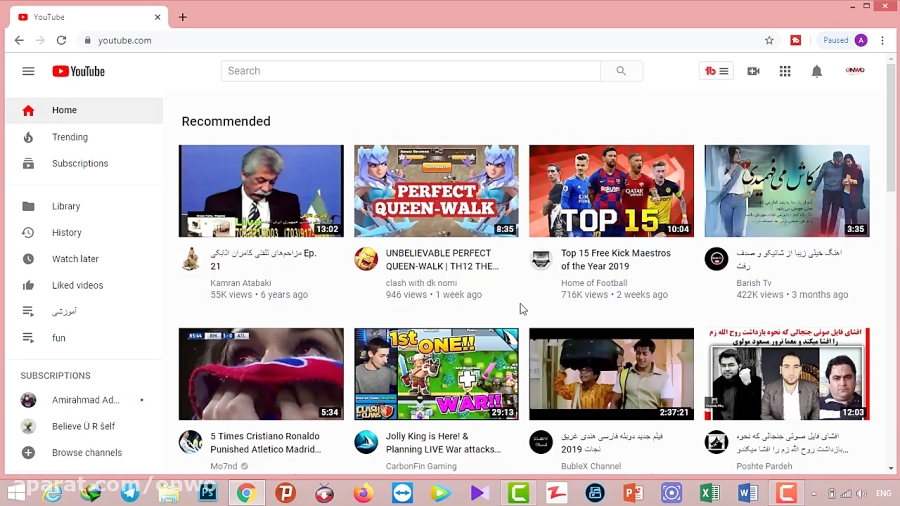Open the YouTube apps grid
Screen dimensions: 900x506
[785, 71]
